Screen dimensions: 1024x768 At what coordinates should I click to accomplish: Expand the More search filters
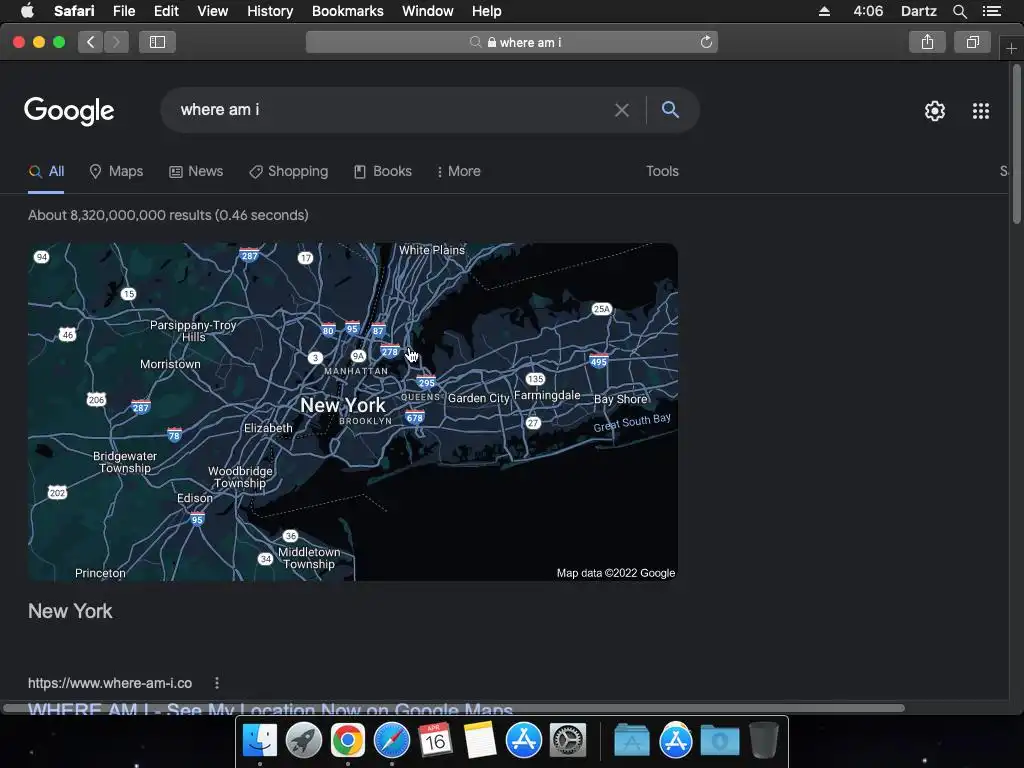(x=458, y=171)
